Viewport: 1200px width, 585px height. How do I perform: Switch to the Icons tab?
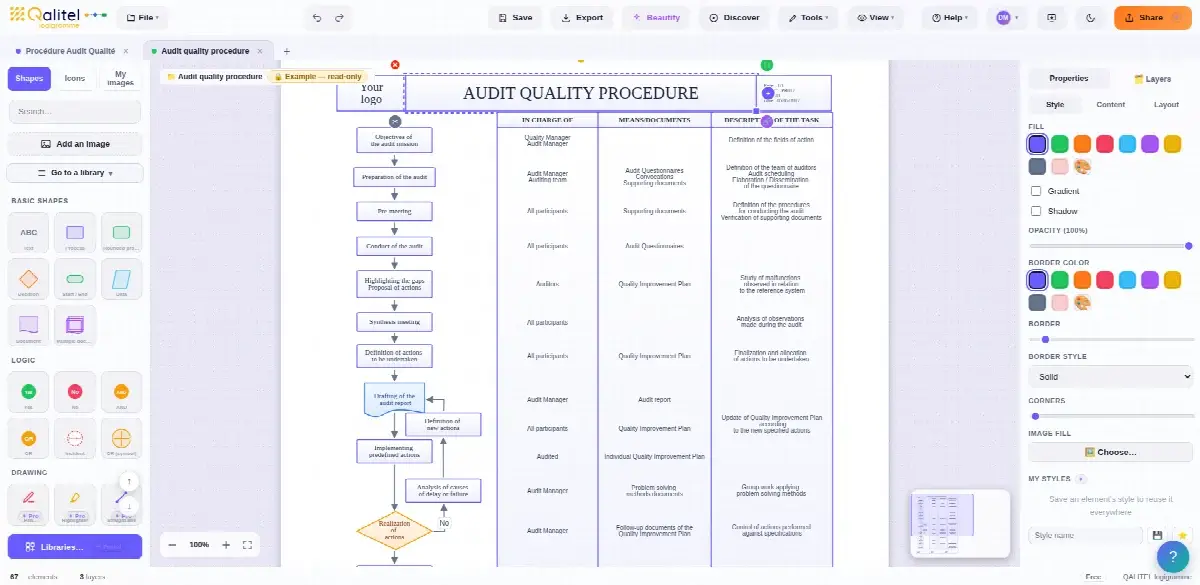(x=75, y=78)
